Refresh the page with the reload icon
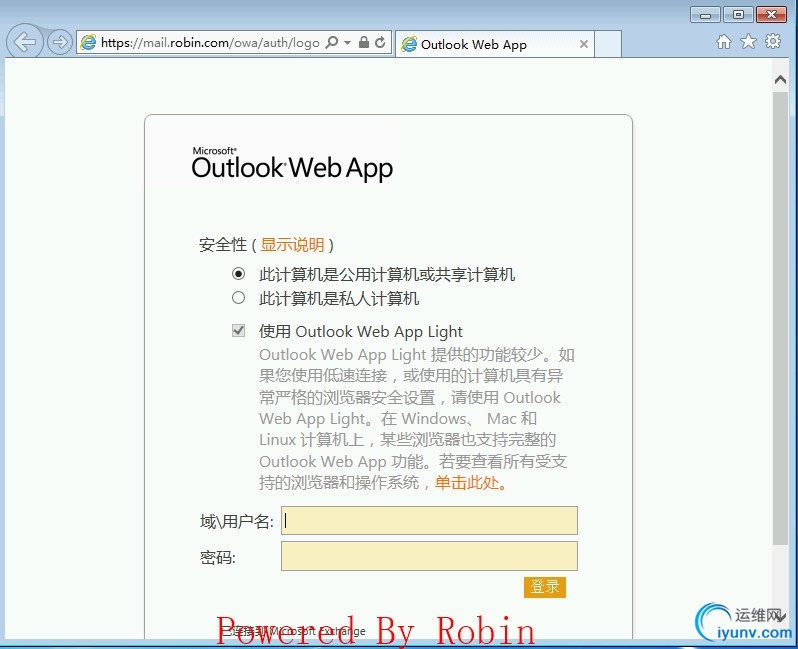 380,42
